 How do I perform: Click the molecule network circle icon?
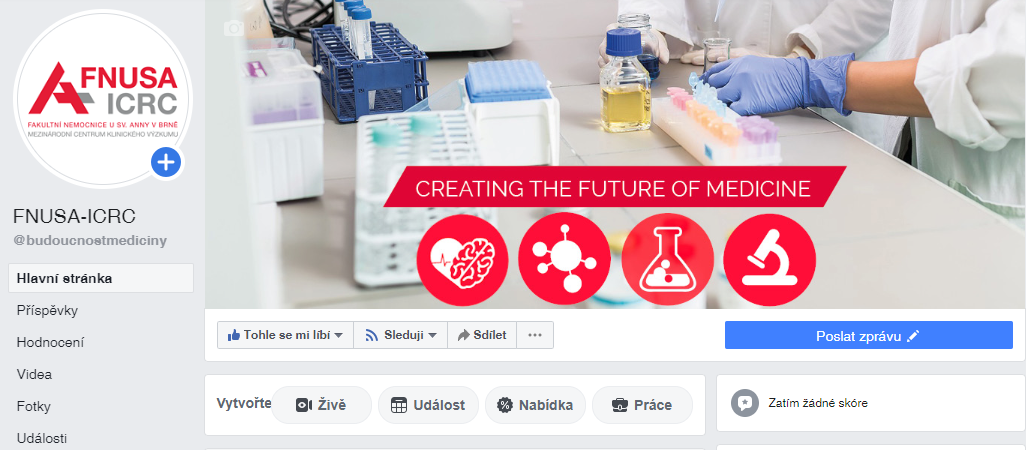point(564,259)
